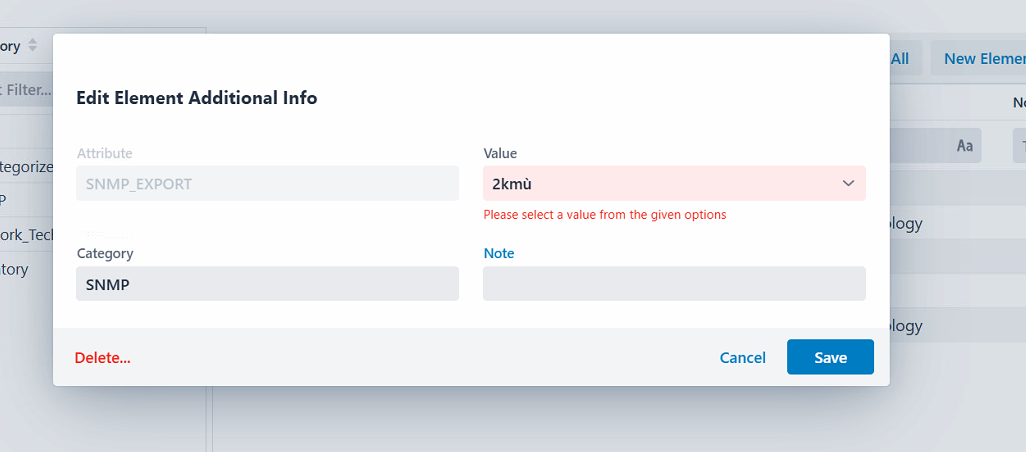Click the disabled Attribute field SNMP_EXPORT
The height and width of the screenshot is (452, 1026).
[x=267, y=184]
